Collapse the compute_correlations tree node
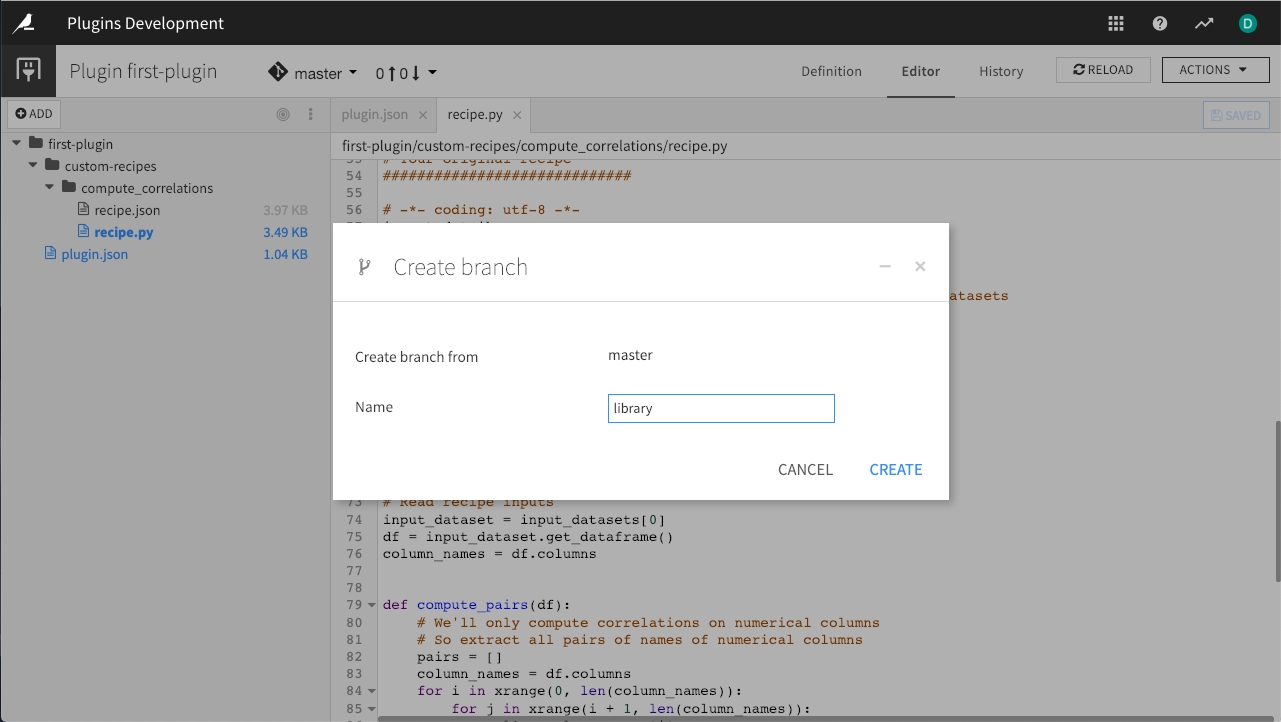 [49, 188]
